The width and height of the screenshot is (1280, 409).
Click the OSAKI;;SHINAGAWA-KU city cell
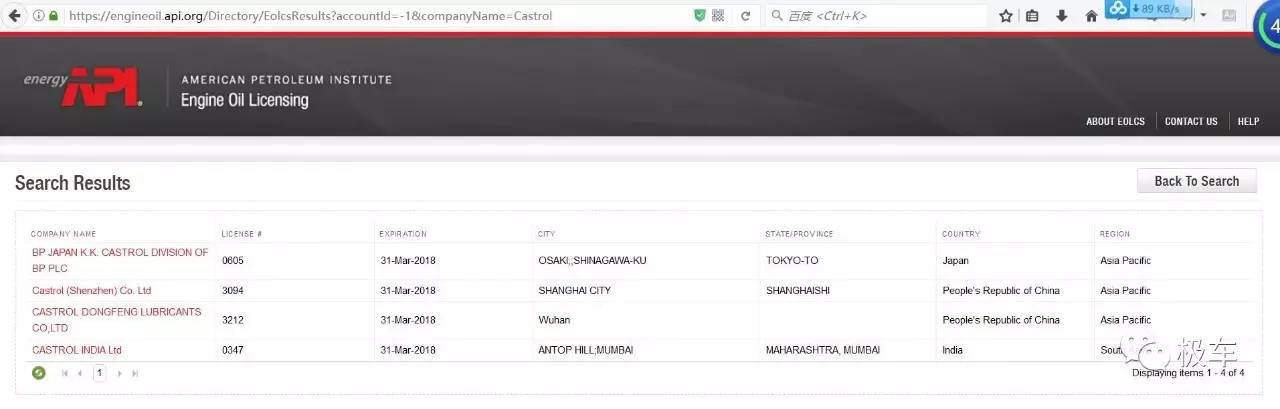coord(592,261)
